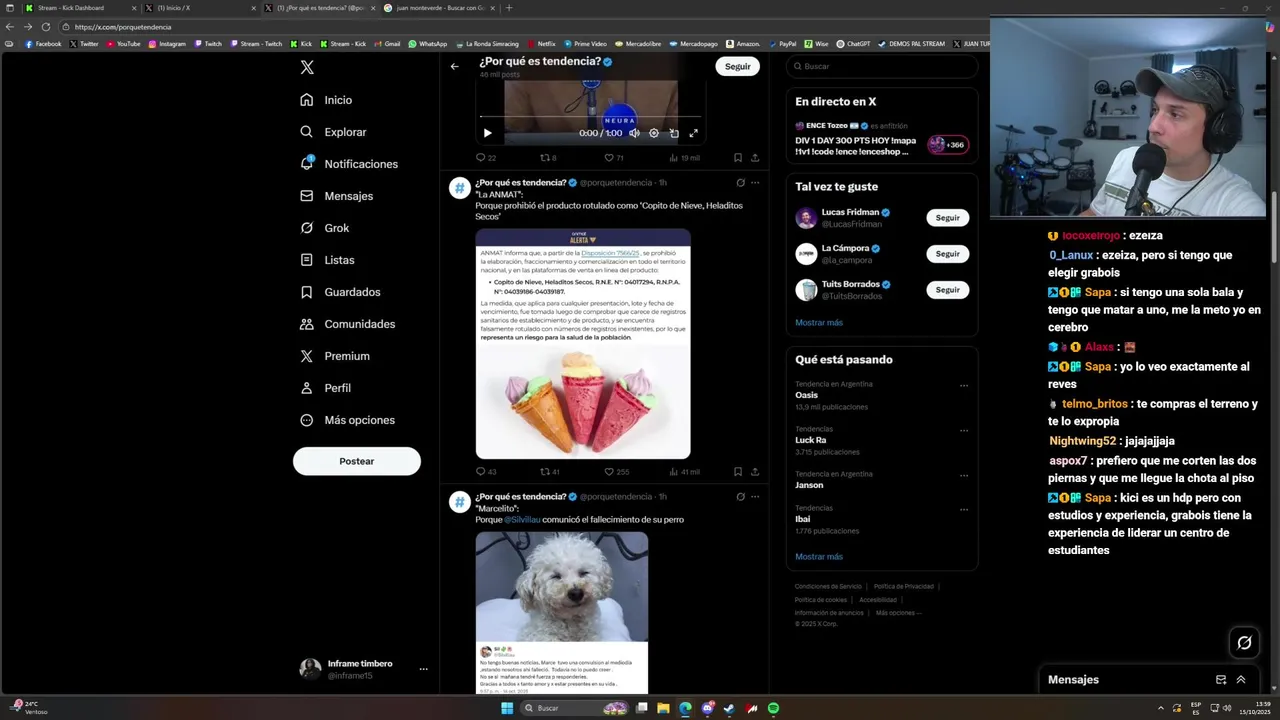Open options for Luck Ra trend
This screenshot has height=720, width=1280.
(x=964, y=431)
